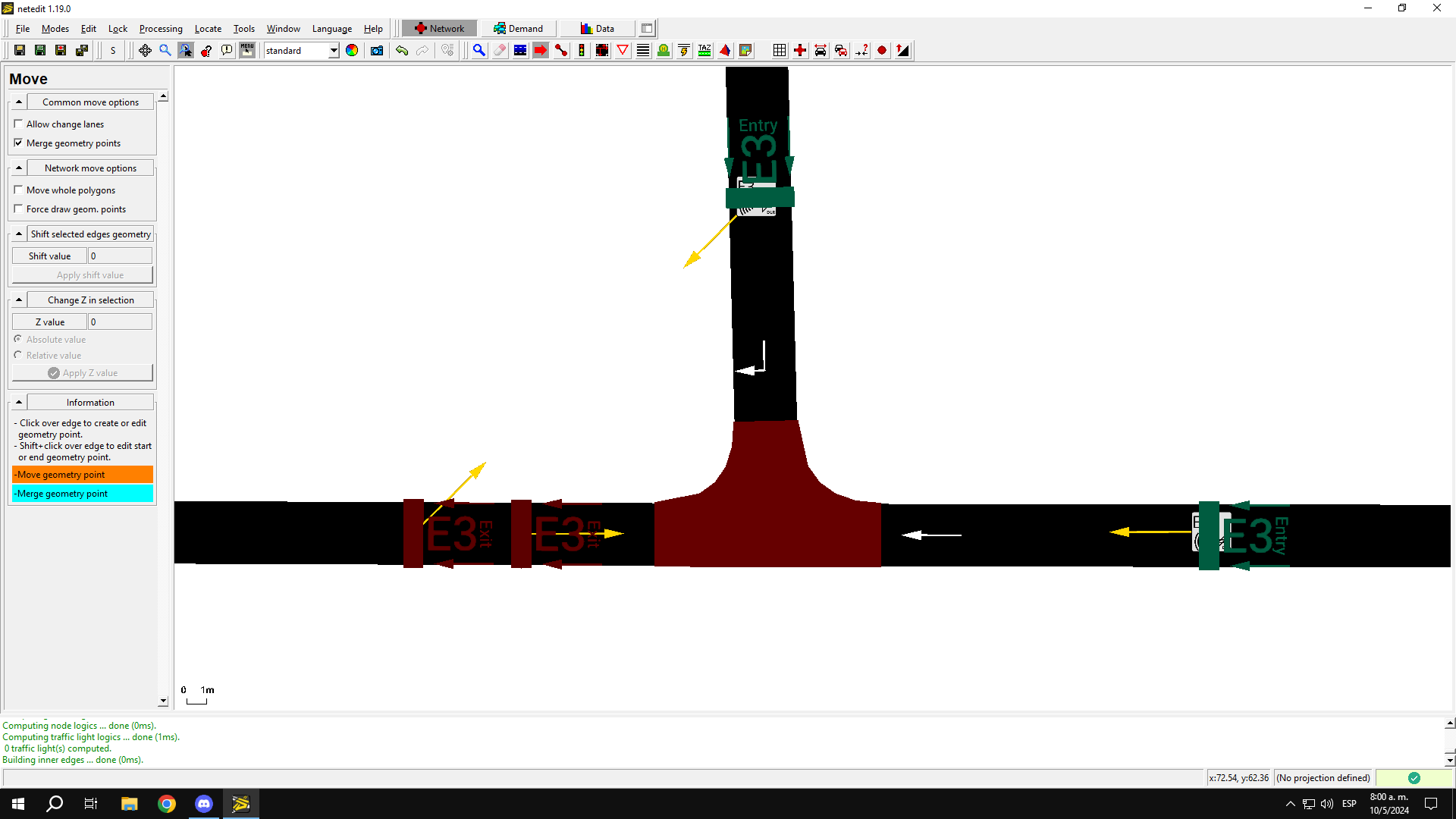
Task: Click the Network supermode button
Action: coord(439,29)
